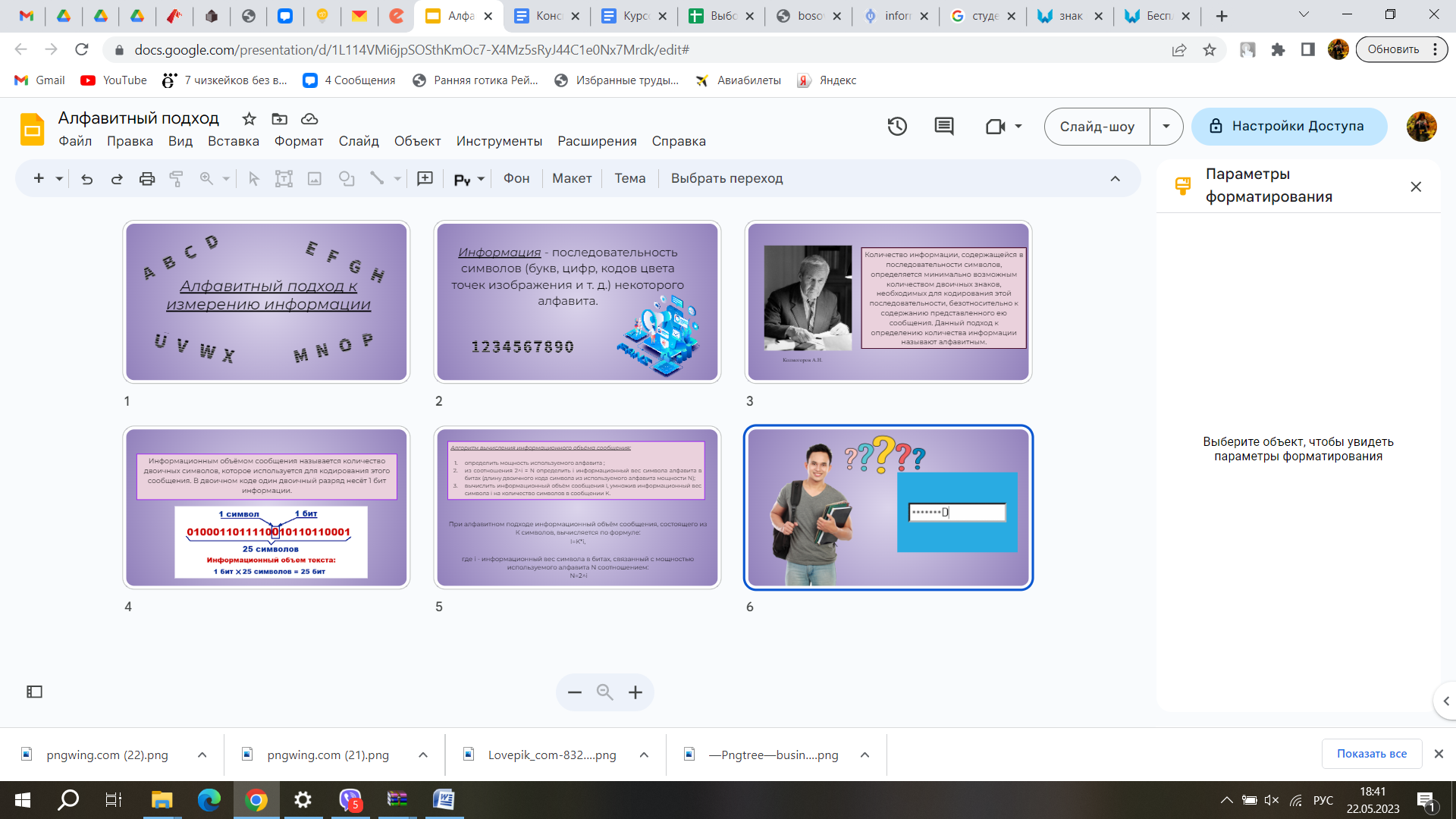Show the side panel arrow
This screenshot has height=819, width=1456.
[1445, 701]
